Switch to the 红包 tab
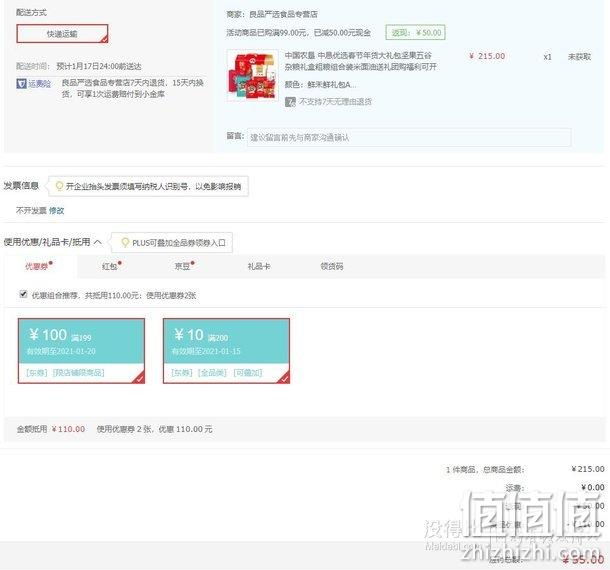The image size is (610, 570). 110,266
